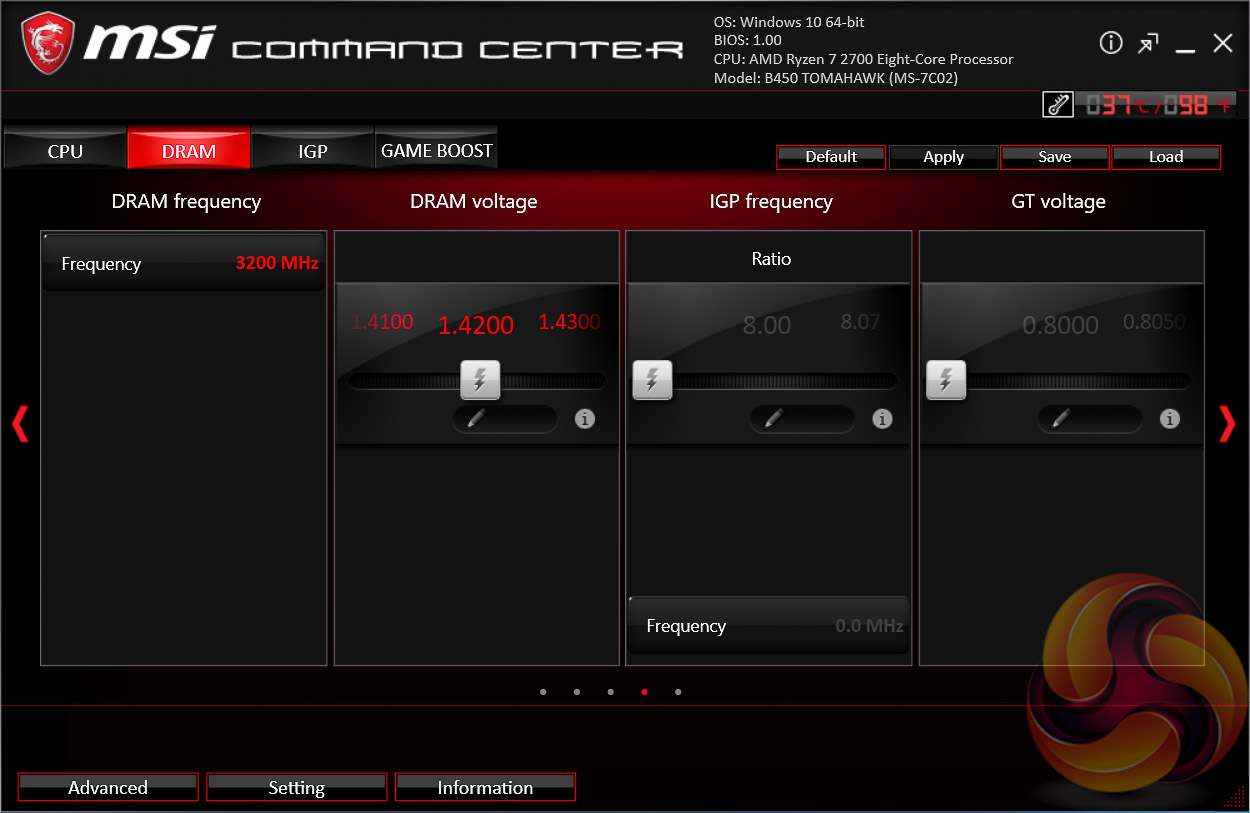The width and height of the screenshot is (1250, 813).
Task: Open the Advanced menu button
Action: (x=108, y=787)
